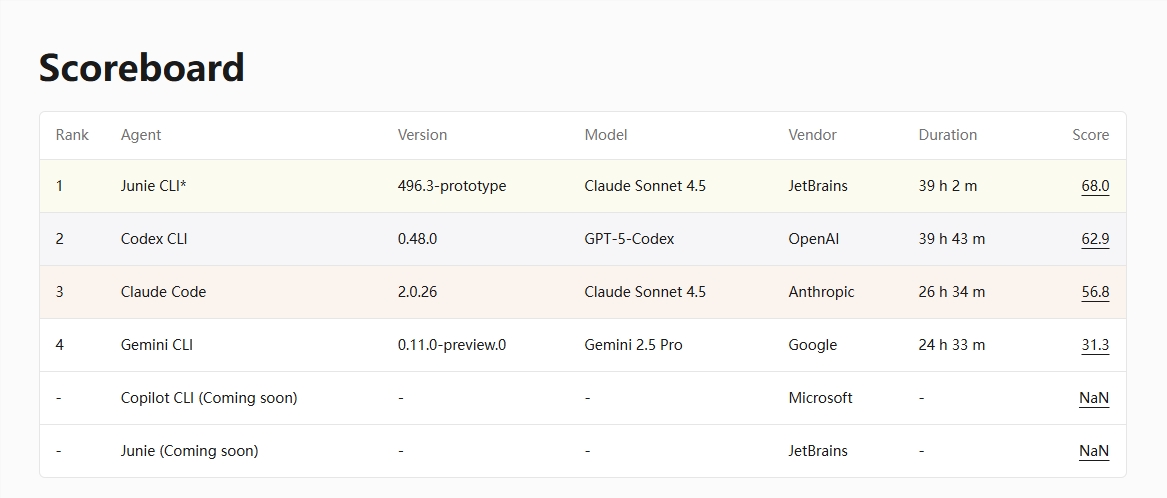
Task: Open the 31.3 score link
Action: tap(1094, 345)
